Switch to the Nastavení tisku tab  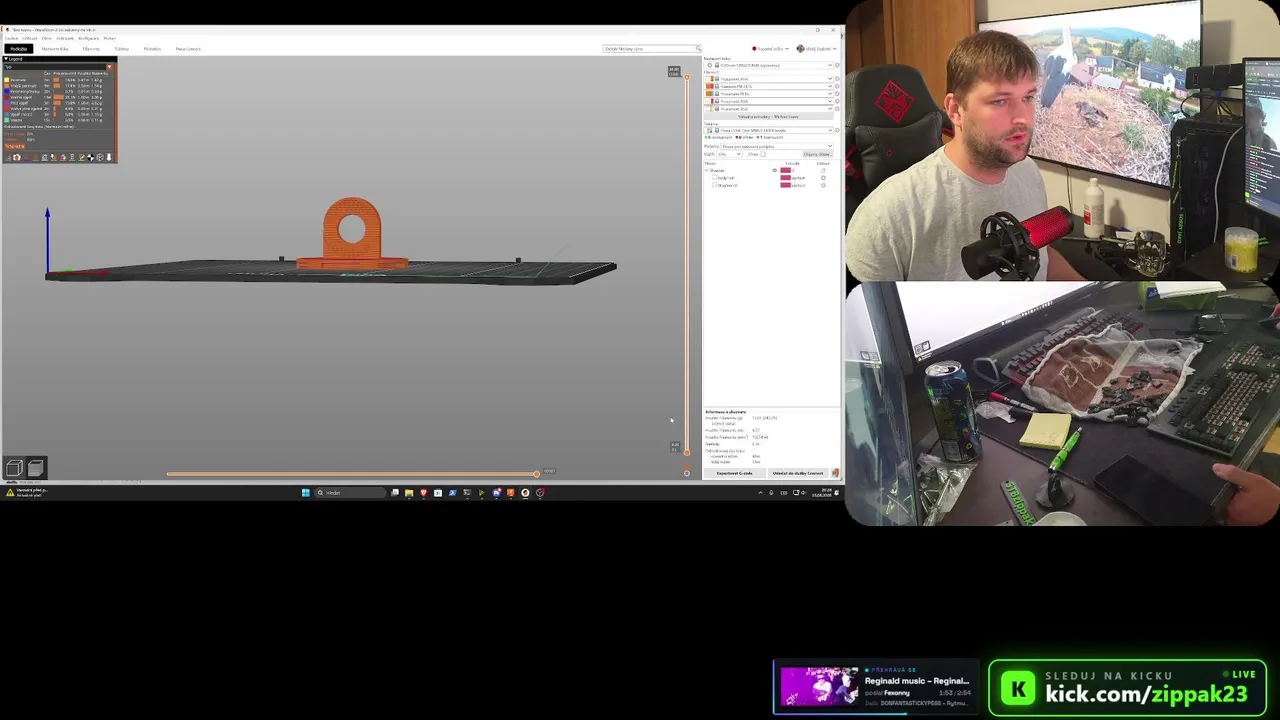coord(55,48)
